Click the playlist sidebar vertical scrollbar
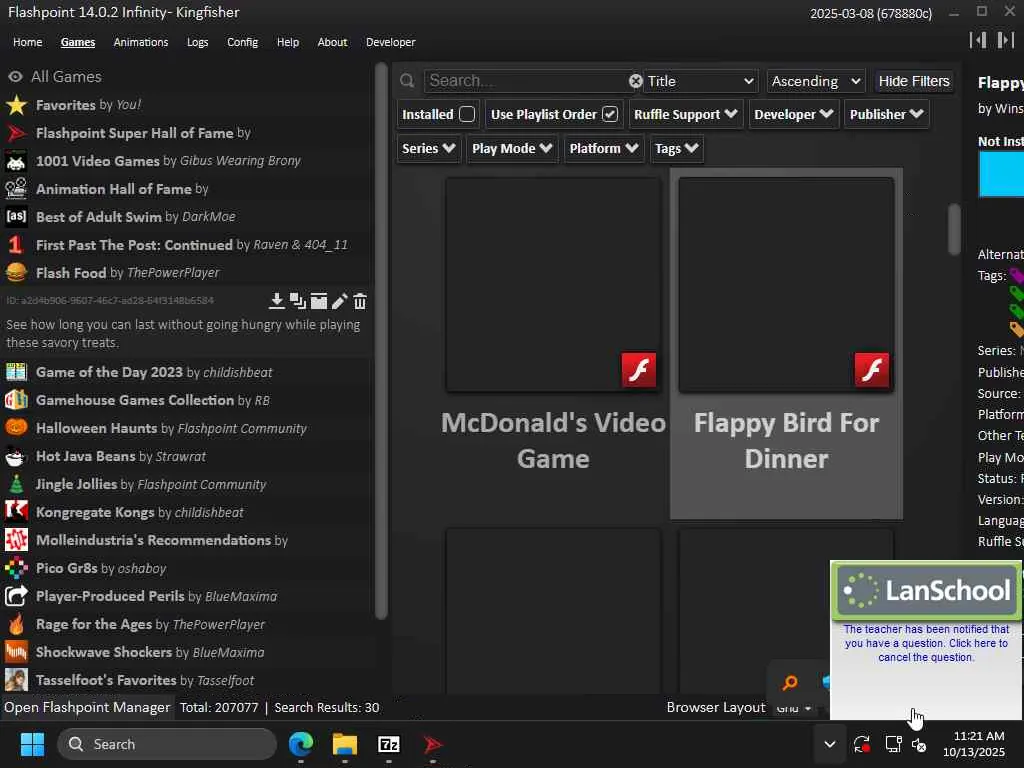This screenshot has height=768, width=1024. [x=381, y=340]
